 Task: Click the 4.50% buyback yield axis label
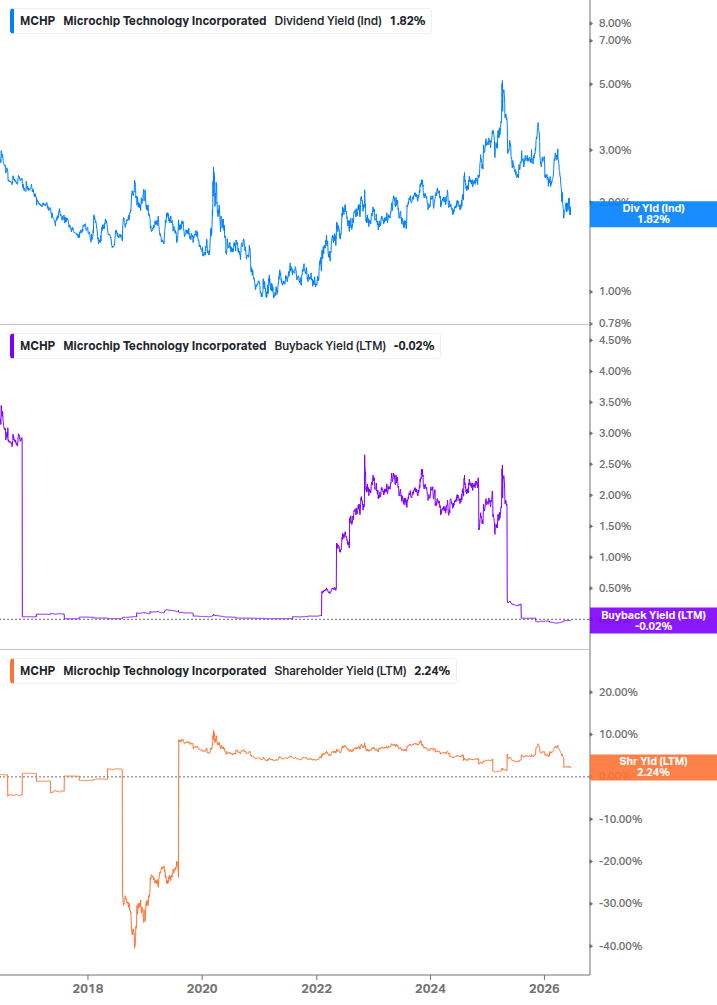point(615,340)
